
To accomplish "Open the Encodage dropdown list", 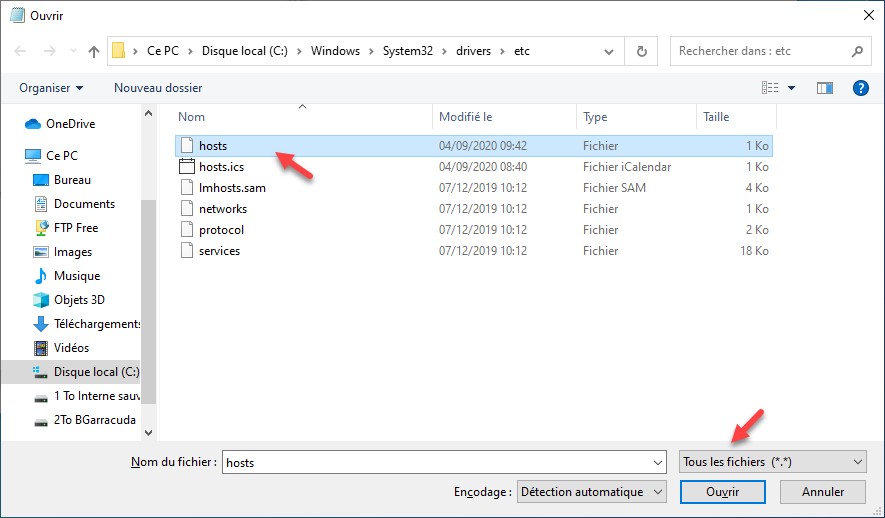I will (592, 492).
